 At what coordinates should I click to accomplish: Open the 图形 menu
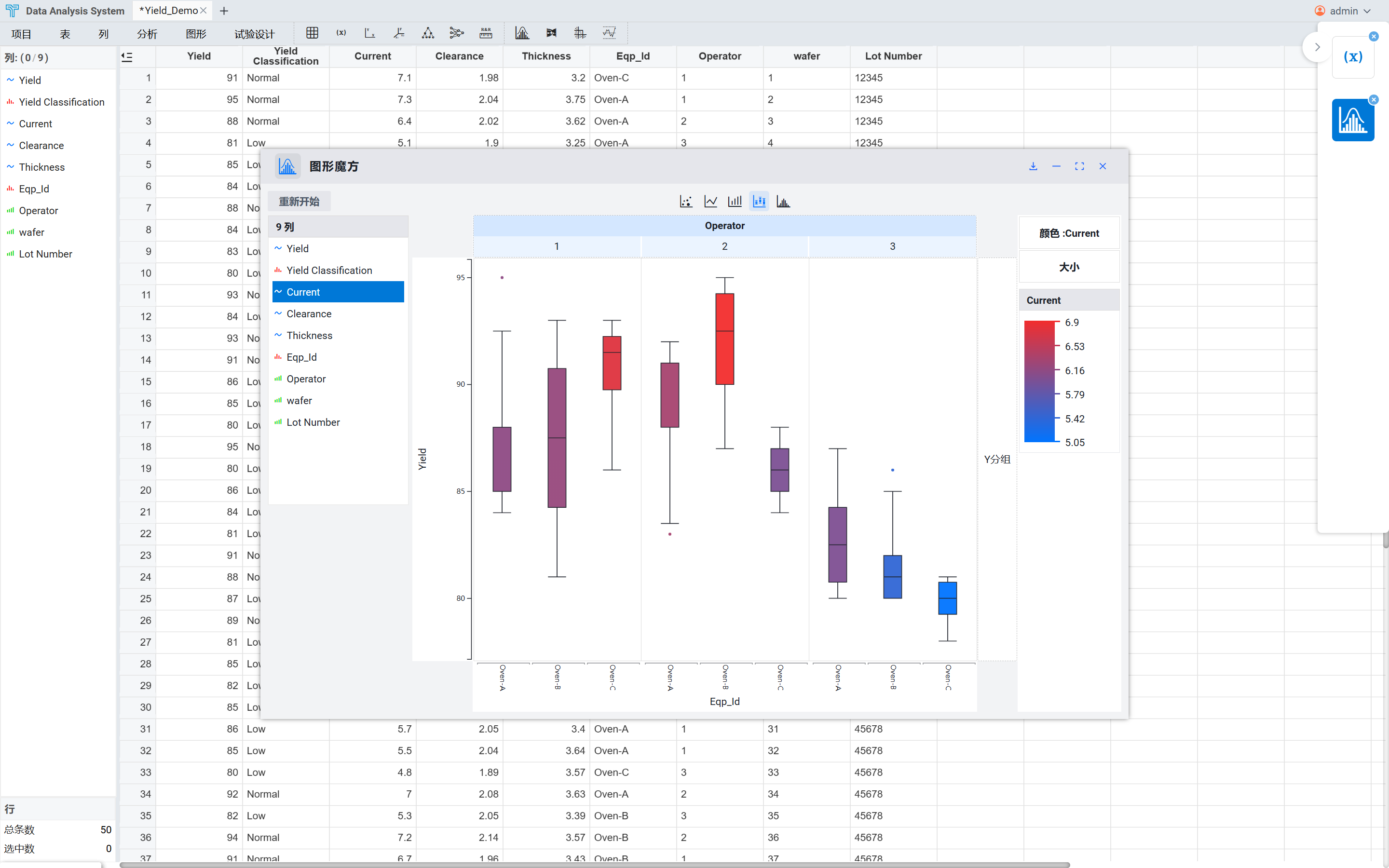point(196,34)
